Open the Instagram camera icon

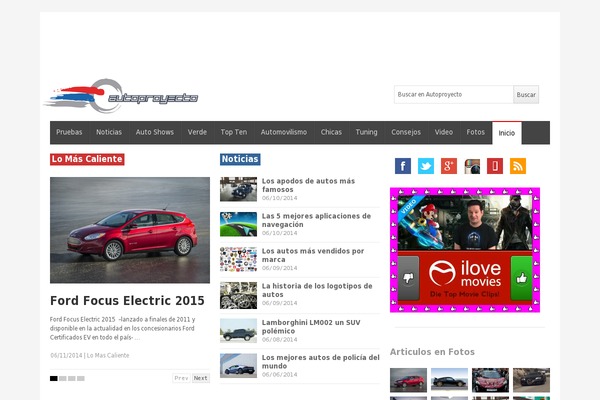coord(472,166)
